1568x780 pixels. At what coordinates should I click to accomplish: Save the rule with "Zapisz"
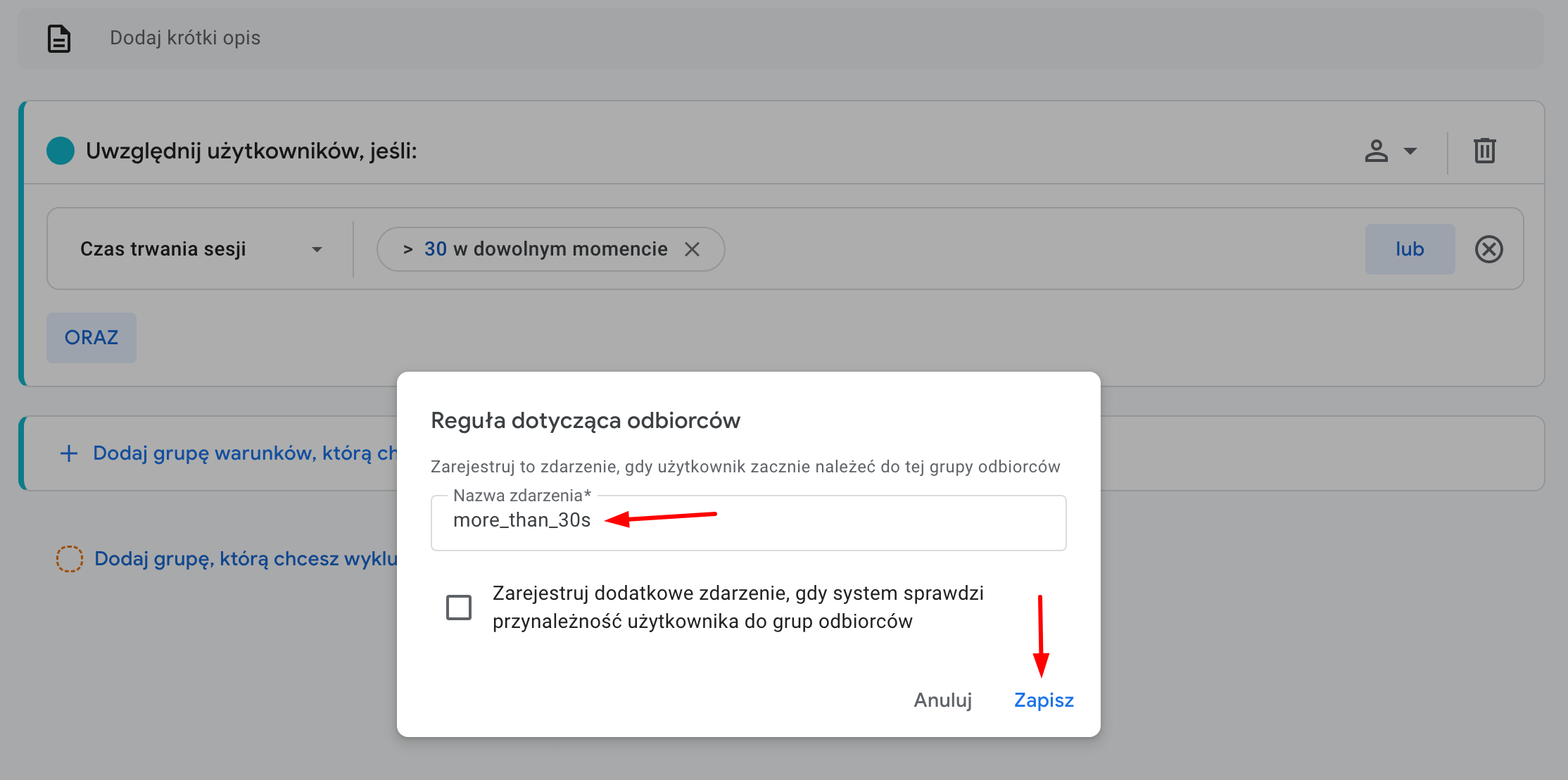(1044, 700)
